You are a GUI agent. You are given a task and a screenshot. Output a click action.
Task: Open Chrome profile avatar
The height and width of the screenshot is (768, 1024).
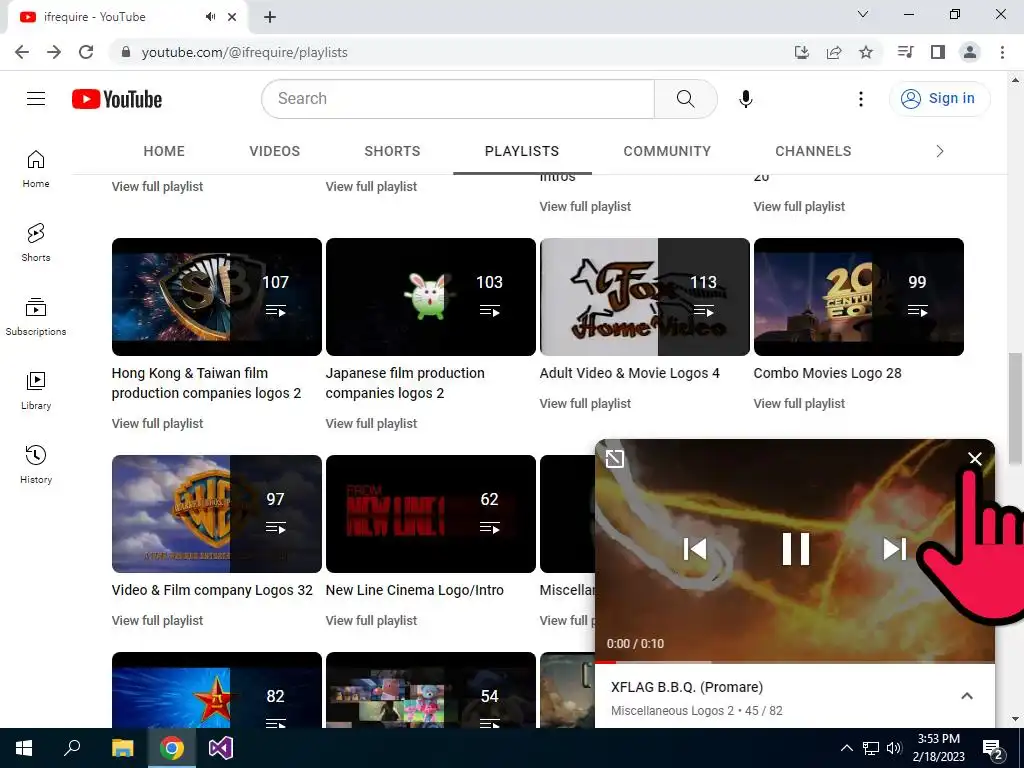point(970,52)
